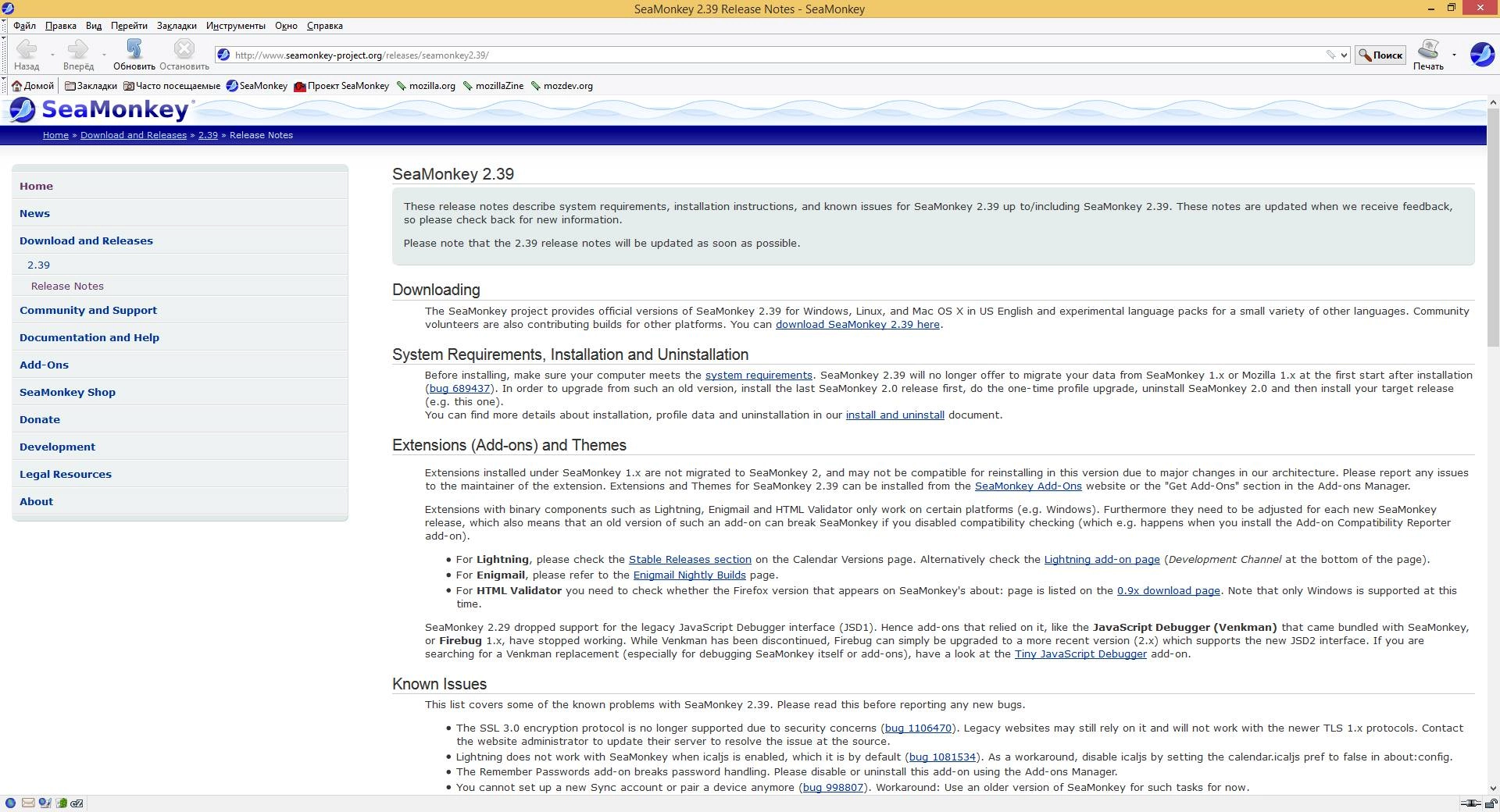1500x812 pixels.
Task: Open the Вперёд history dropdown arrow
Action: click(104, 55)
